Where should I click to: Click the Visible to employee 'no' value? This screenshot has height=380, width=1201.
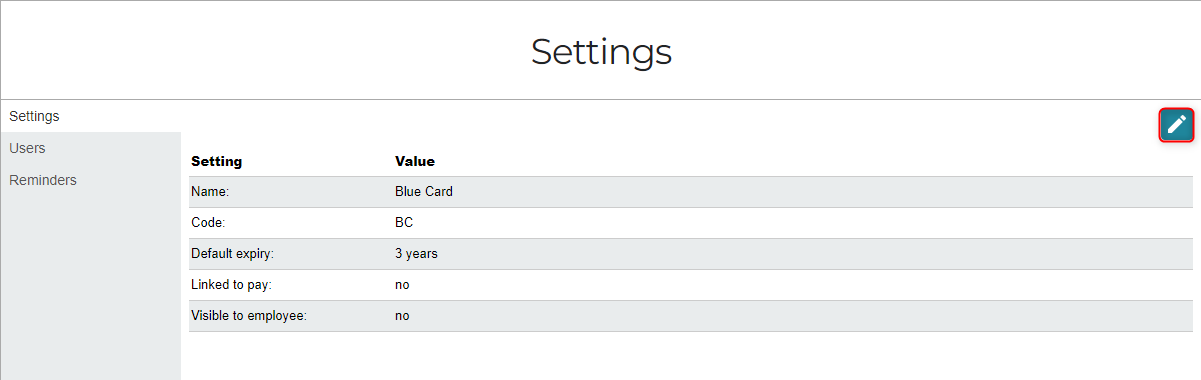(x=402, y=316)
